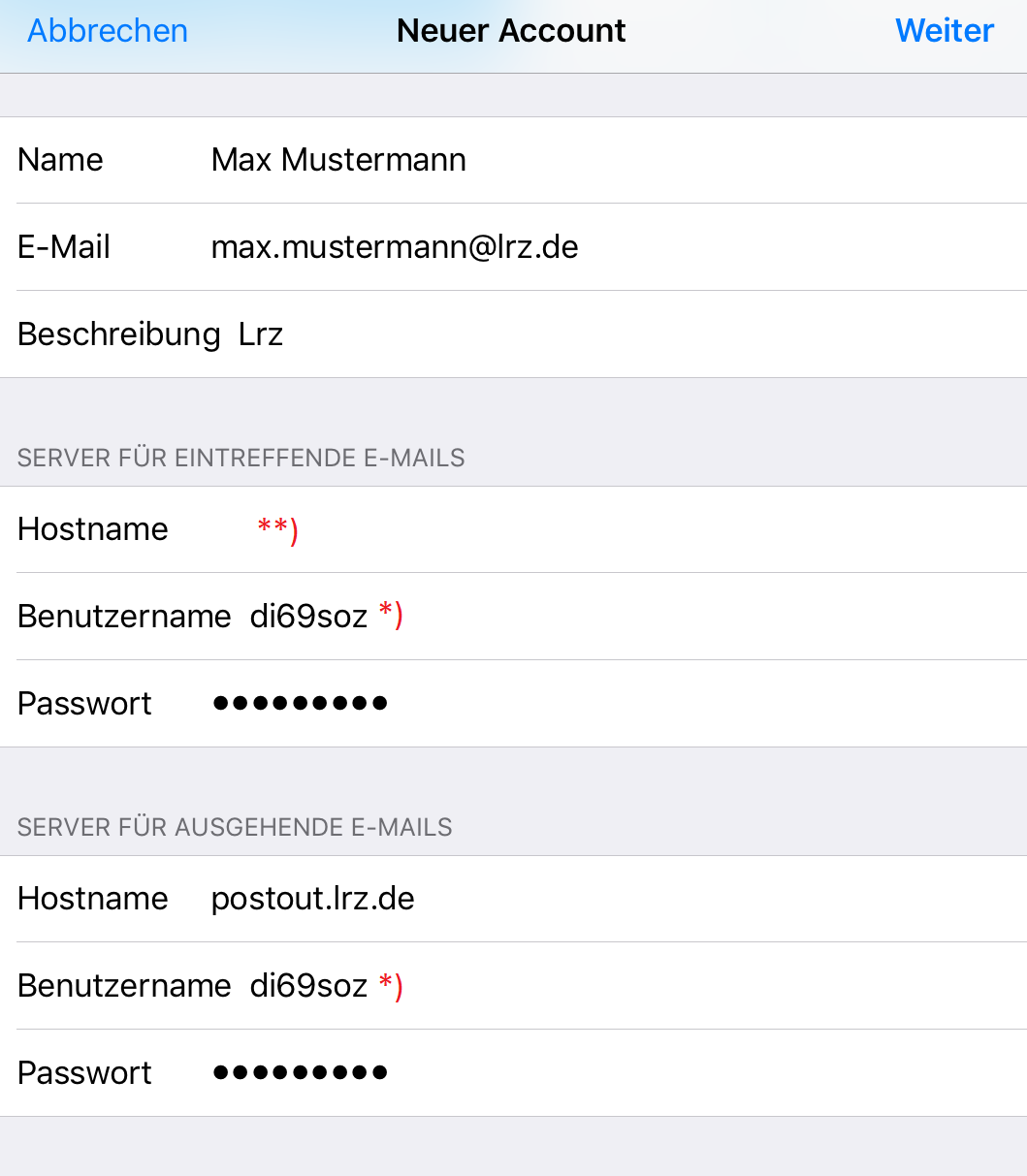Tap the Server für ausgehende E-Mails header
Viewport: 1027px width, 1176px height.
[x=235, y=827]
